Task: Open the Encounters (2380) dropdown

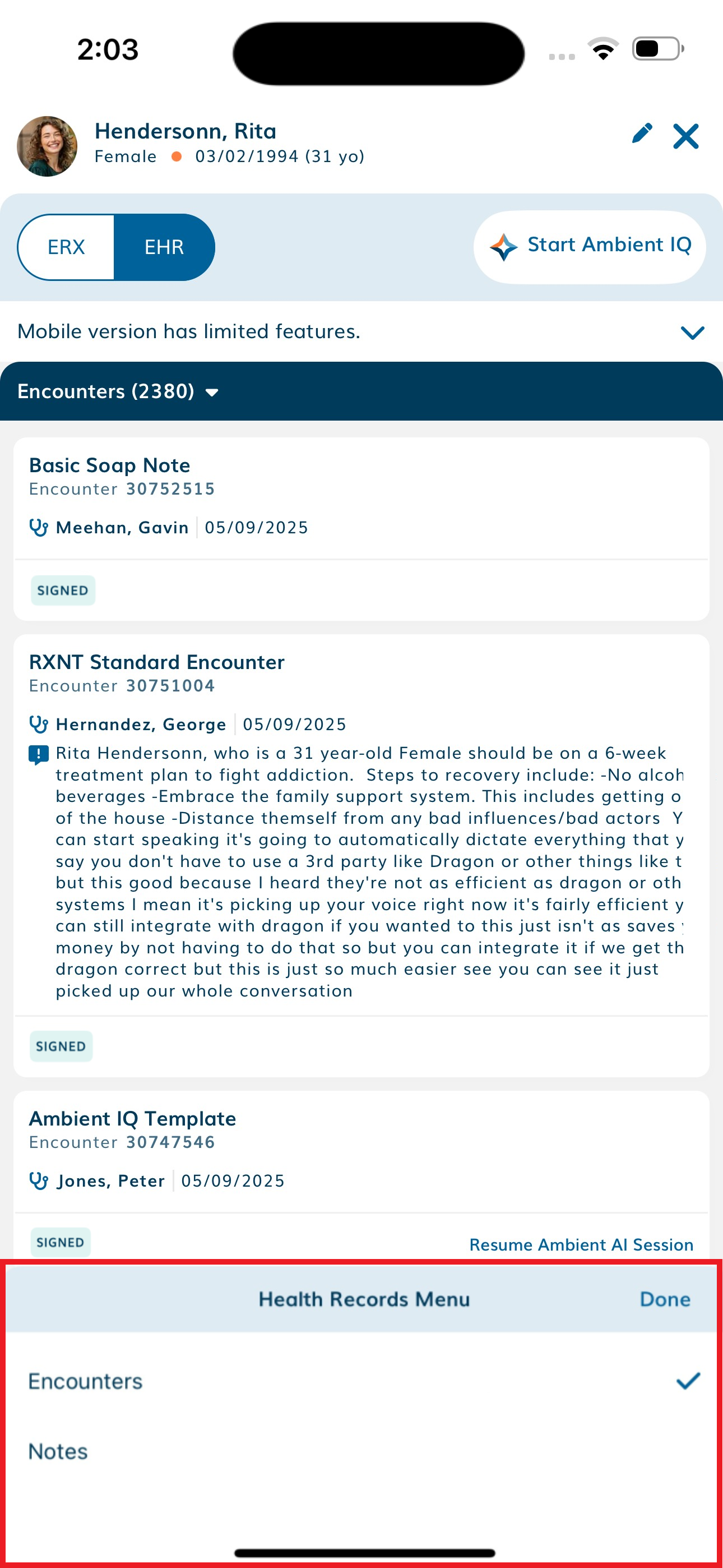Action: [x=118, y=391]
